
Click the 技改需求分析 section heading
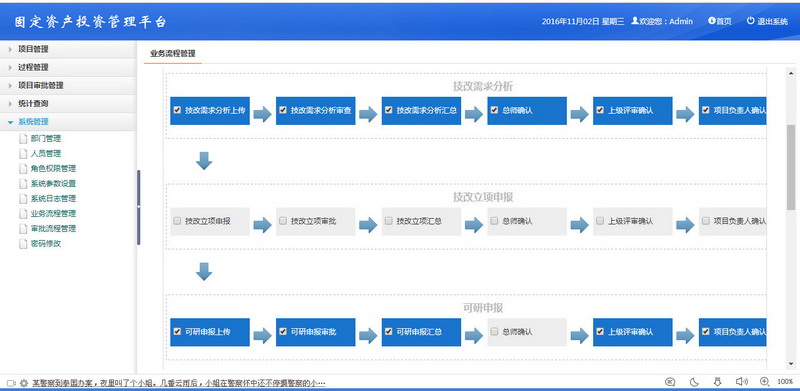(483, 86)
